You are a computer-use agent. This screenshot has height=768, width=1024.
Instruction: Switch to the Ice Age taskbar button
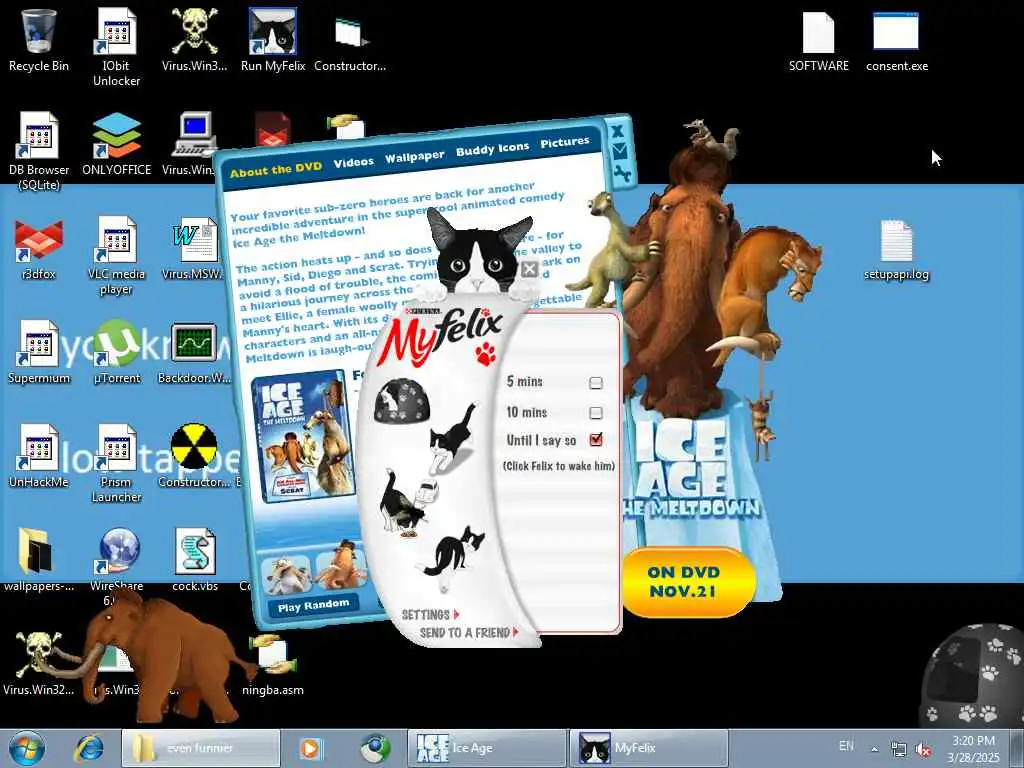tap(487, 748)
